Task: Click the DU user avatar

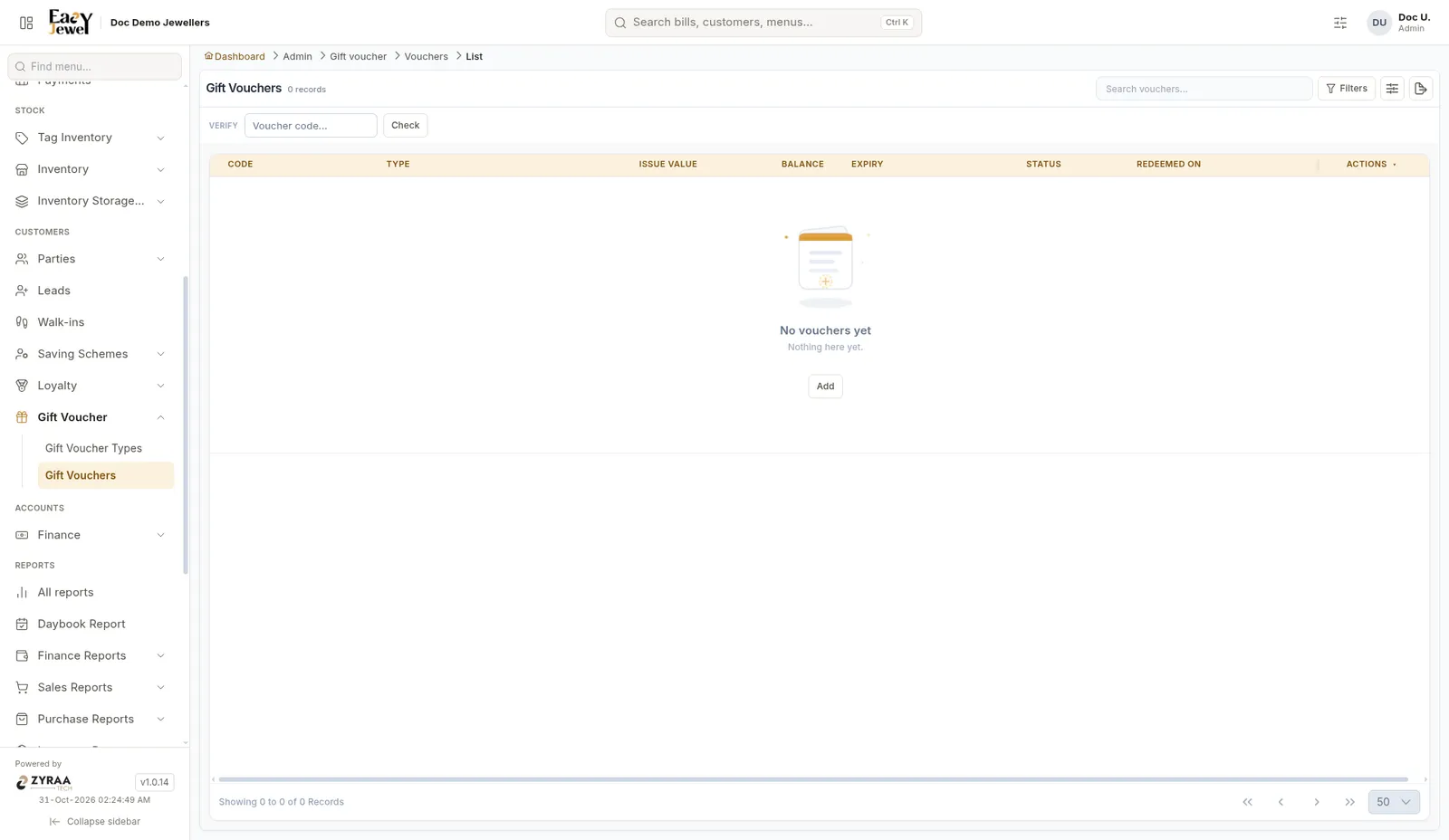Action: pyautogui.click(x=1378, y=23)
